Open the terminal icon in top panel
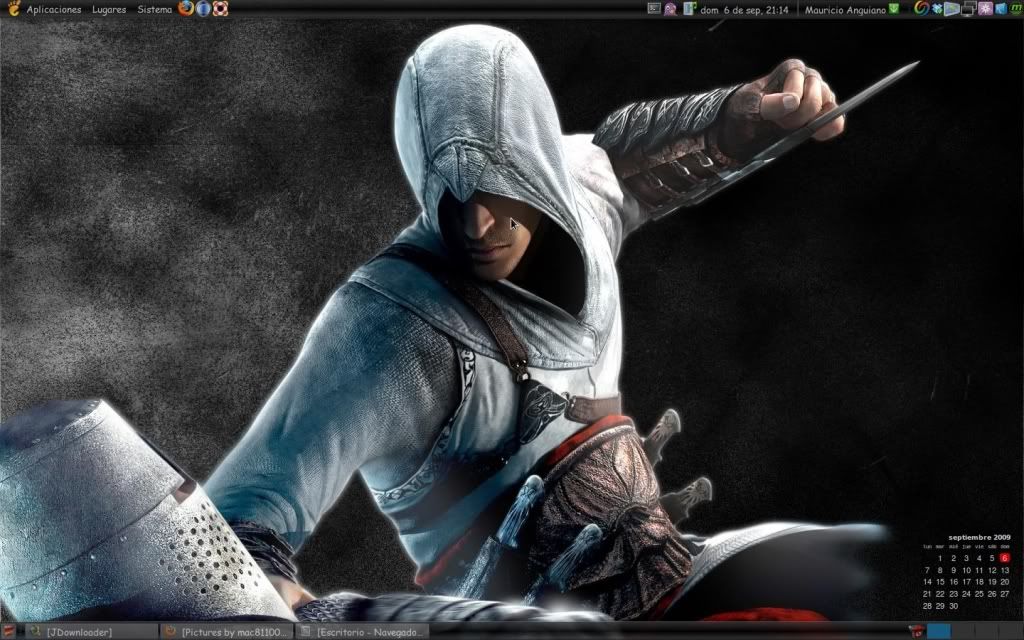The height and width of the screenshot is (640, 1024). pyautogui.click(x=654, y=8)
